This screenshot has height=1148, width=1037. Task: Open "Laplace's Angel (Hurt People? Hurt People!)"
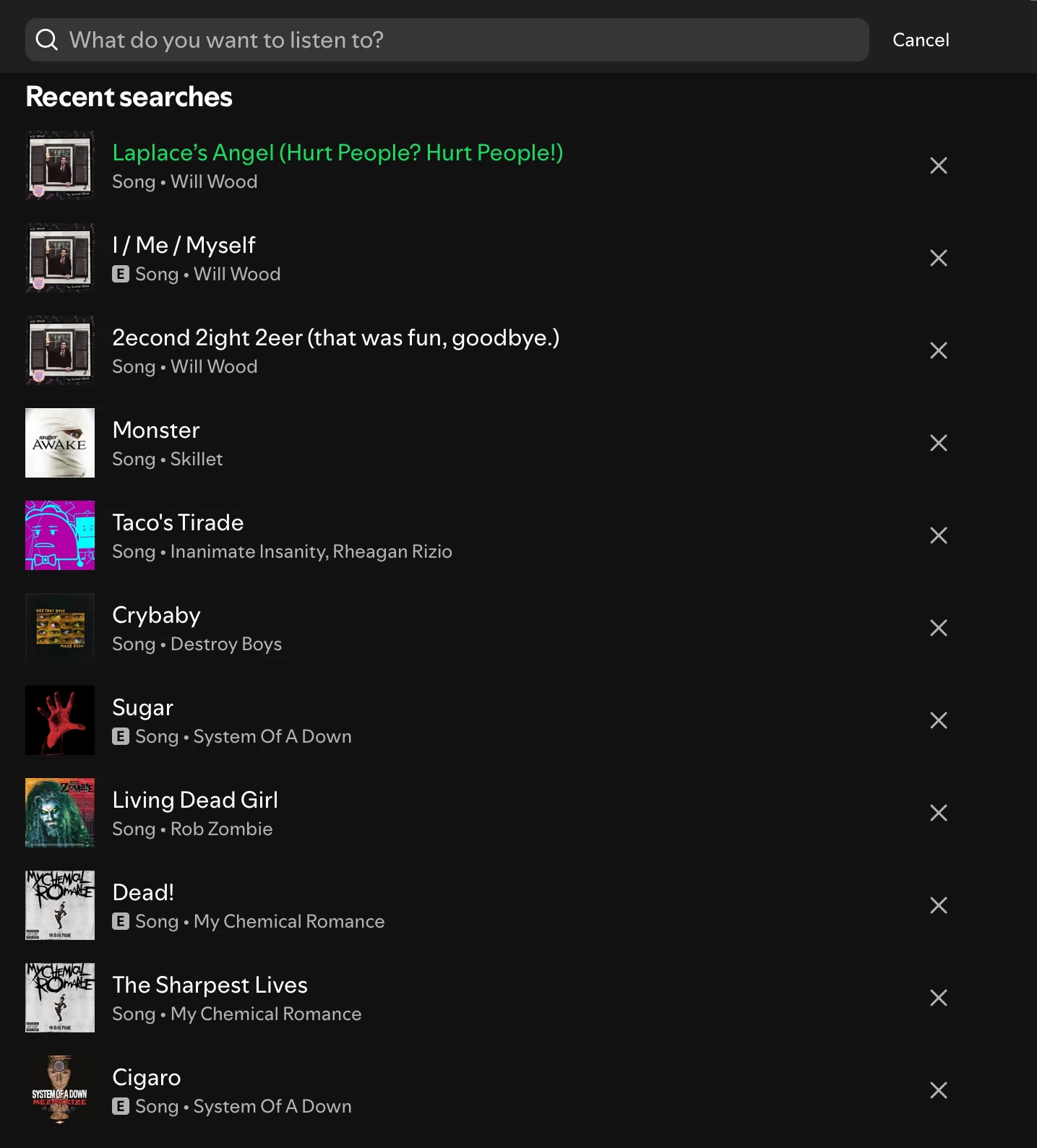point(337,152)
